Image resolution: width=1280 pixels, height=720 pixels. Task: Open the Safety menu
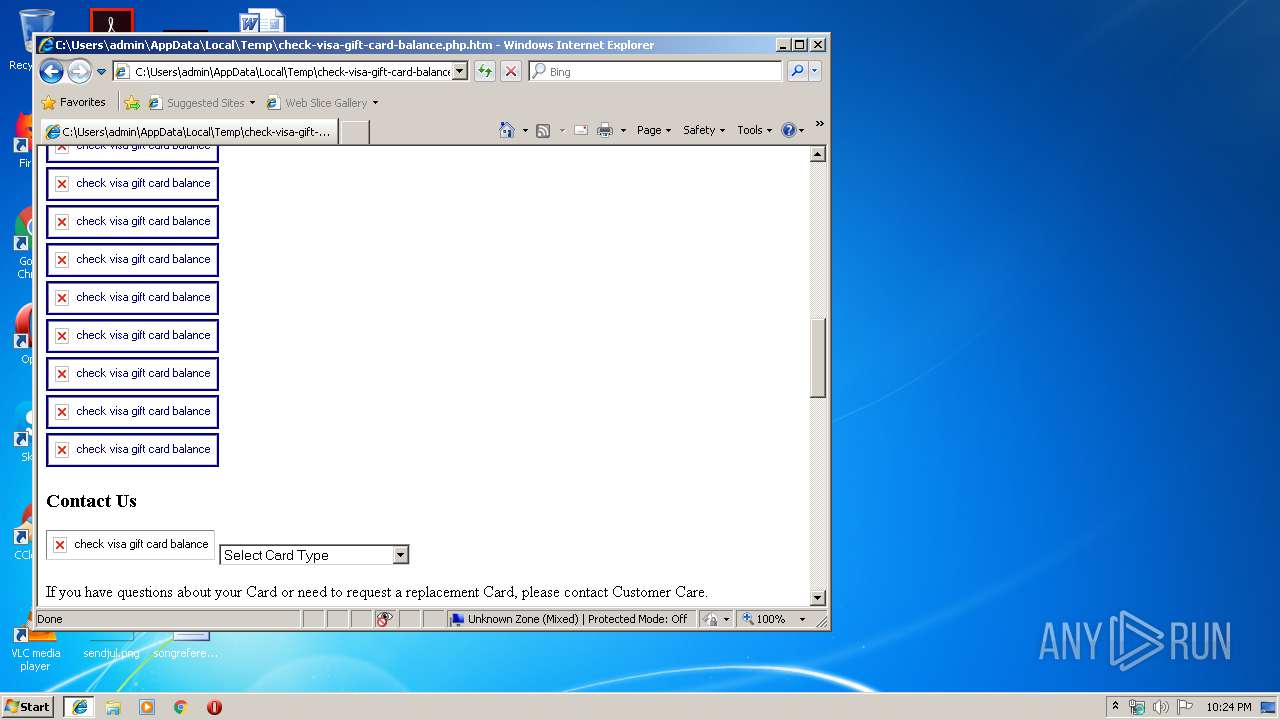click(704, 130)
